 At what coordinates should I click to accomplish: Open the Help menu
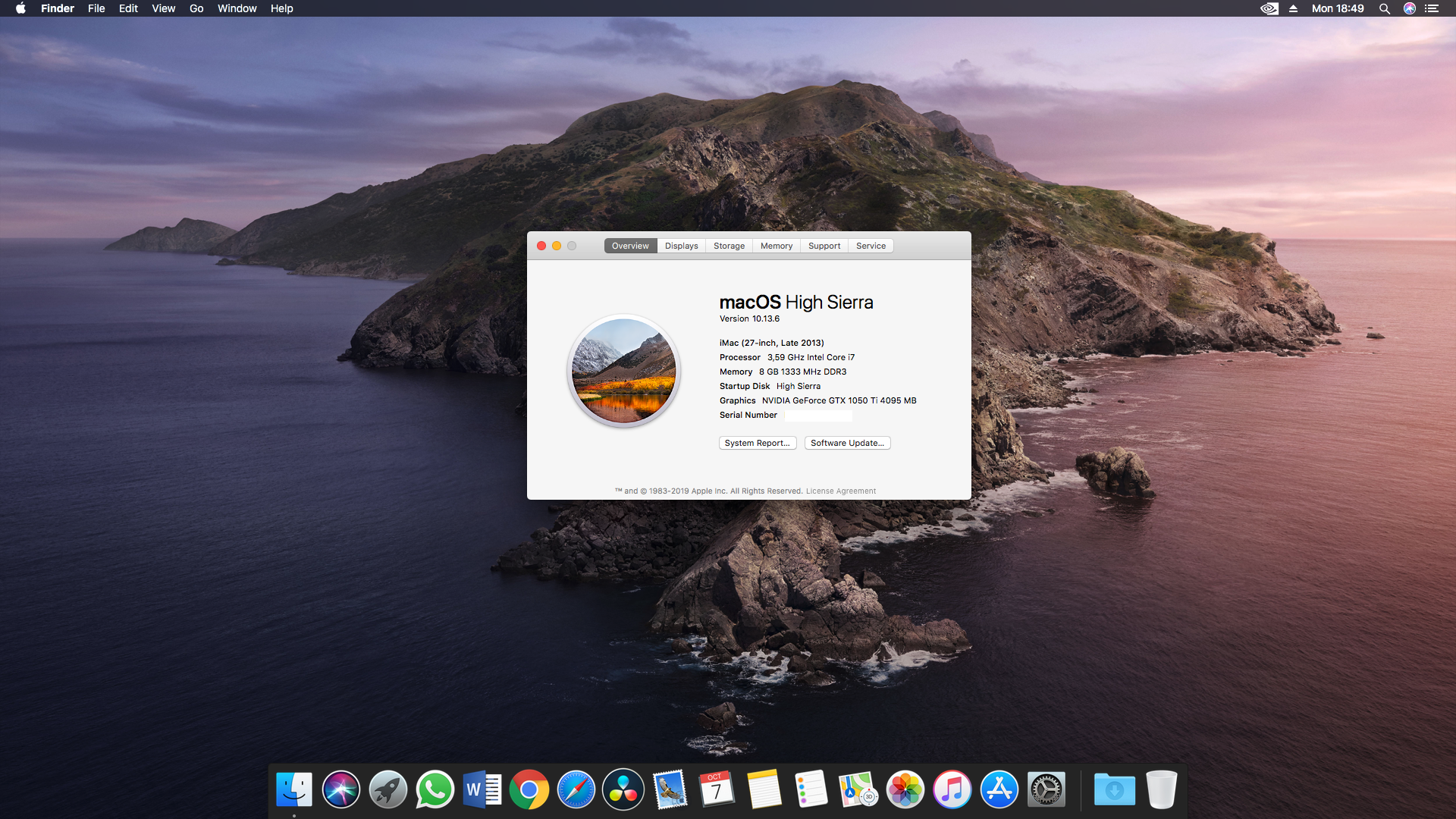tap(281, 8)
